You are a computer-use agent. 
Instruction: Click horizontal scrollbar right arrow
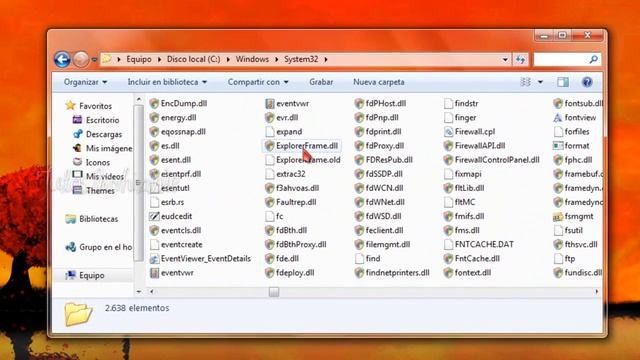[x=597, y=292]
